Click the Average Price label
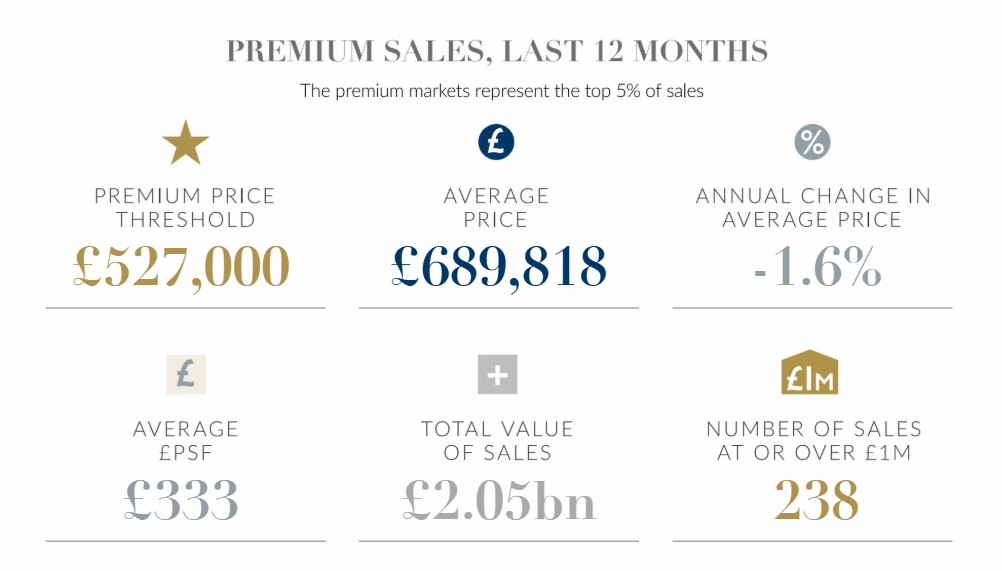1002x571 pixels. pyautogui.click(x=497, y=207)
